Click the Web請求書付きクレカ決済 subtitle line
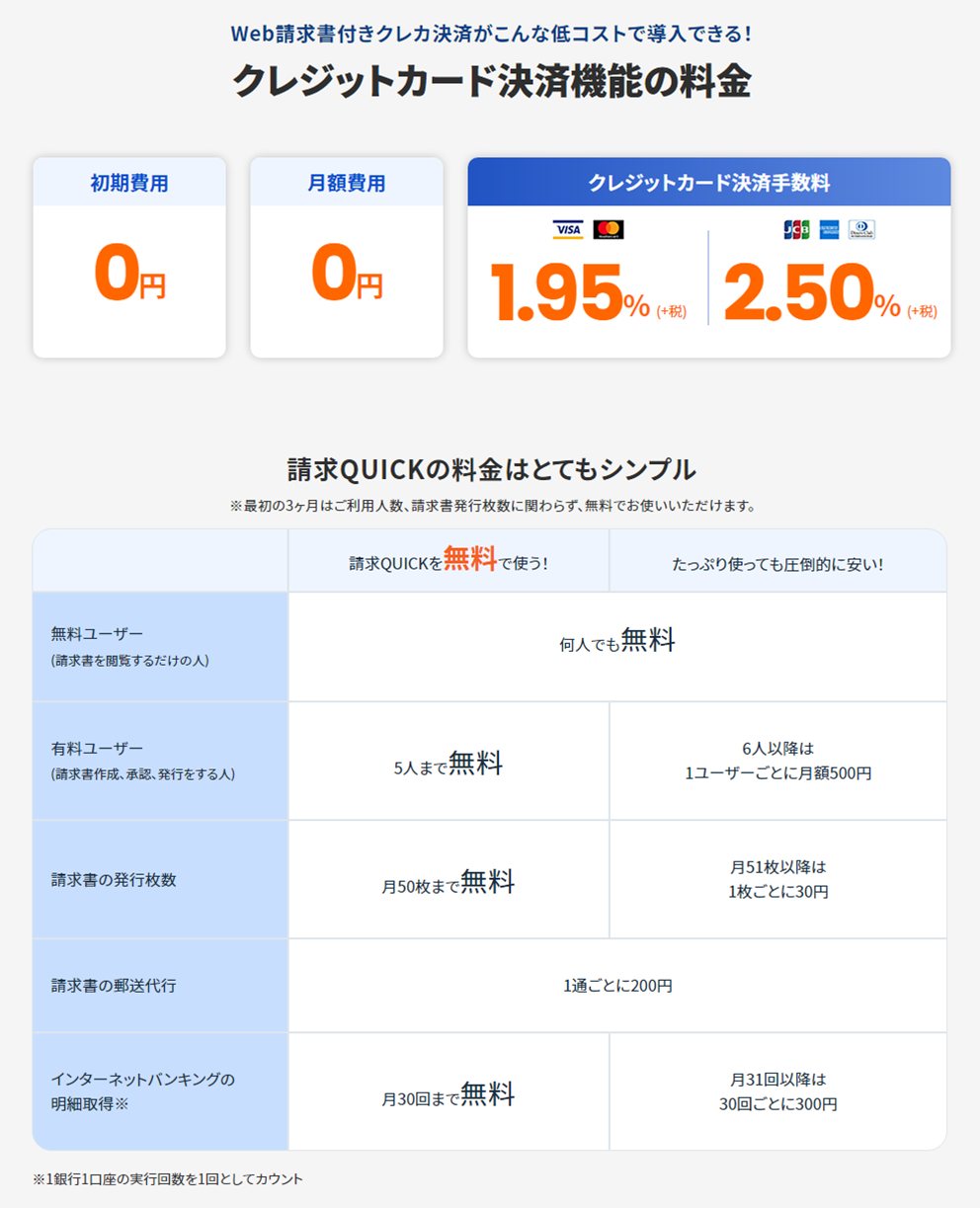The height and width of the screenshot is (1208, 980). [x=491, y=34]
